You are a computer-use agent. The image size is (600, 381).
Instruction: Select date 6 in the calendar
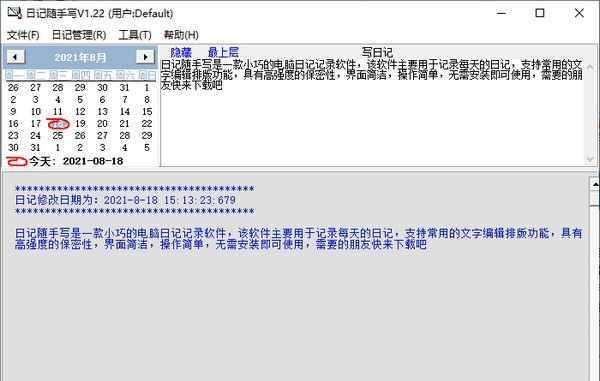(103, 99)
